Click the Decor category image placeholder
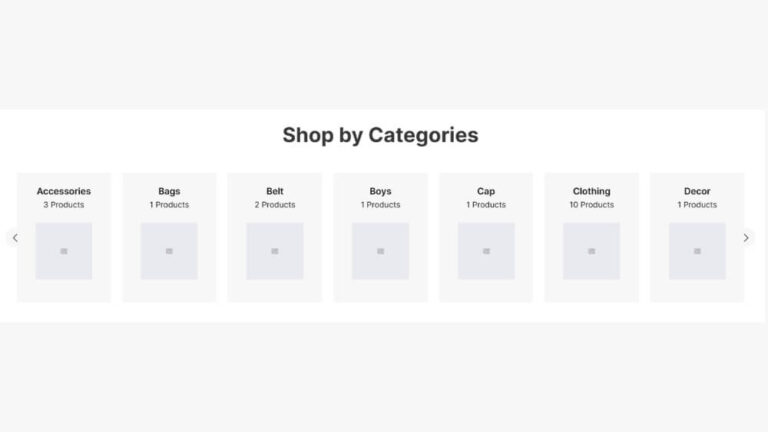The image size is (768, 432). click(x=697, y=251)
